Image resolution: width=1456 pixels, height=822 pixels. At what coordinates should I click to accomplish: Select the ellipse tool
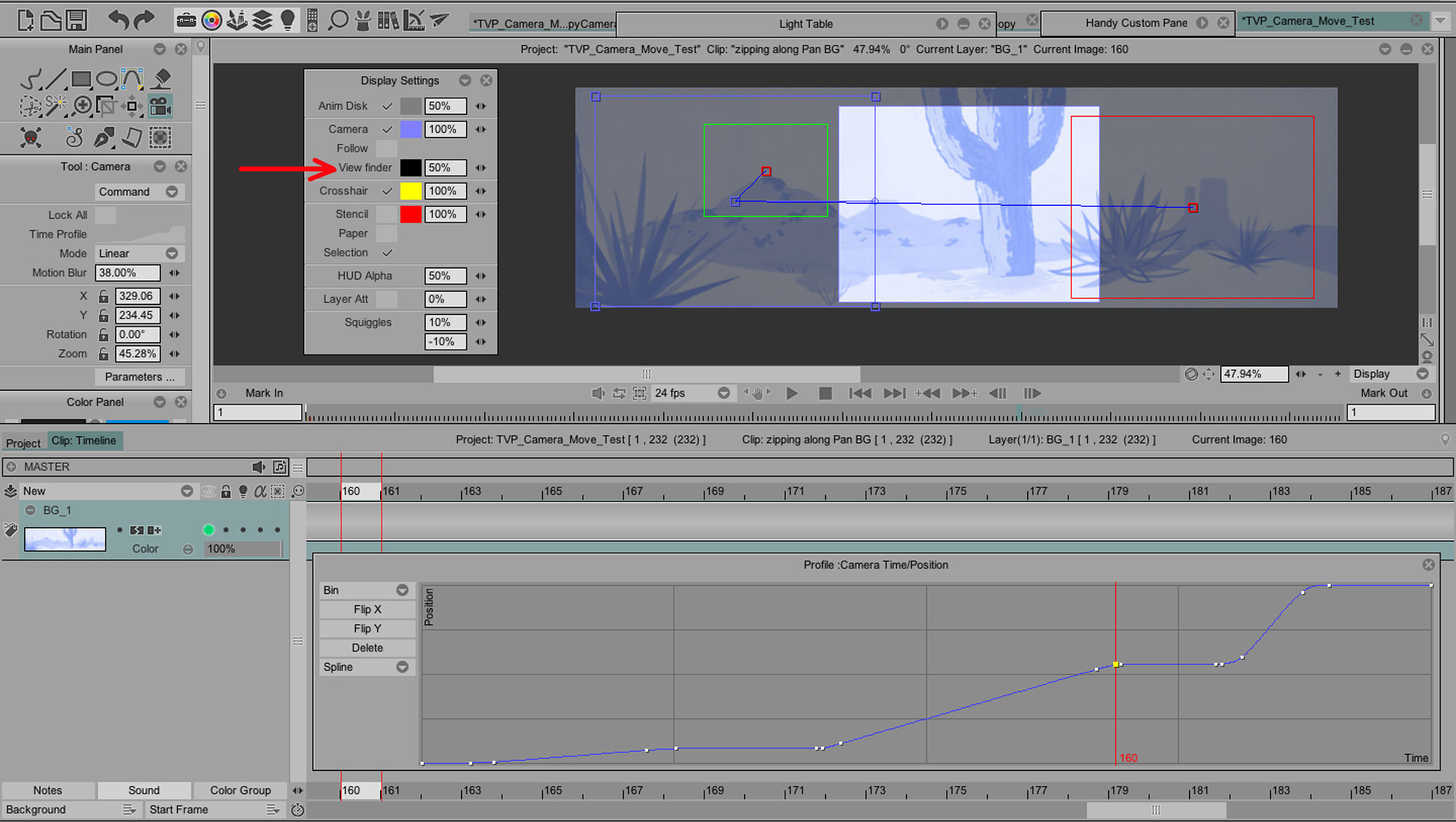pos(107,79)
